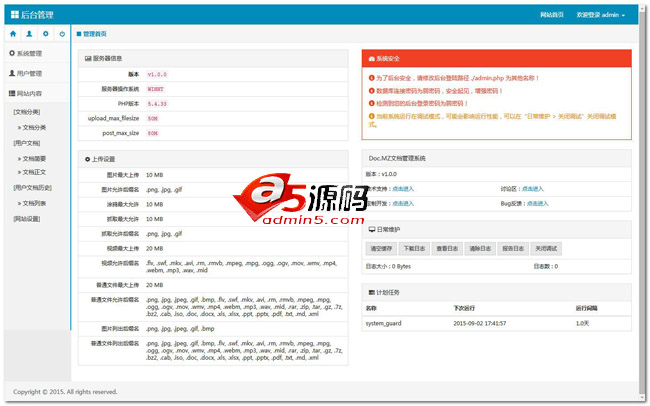Open the 点击进入 link for 技术支持
Viewport: 650px width, 406px height.
pos(403,189)
